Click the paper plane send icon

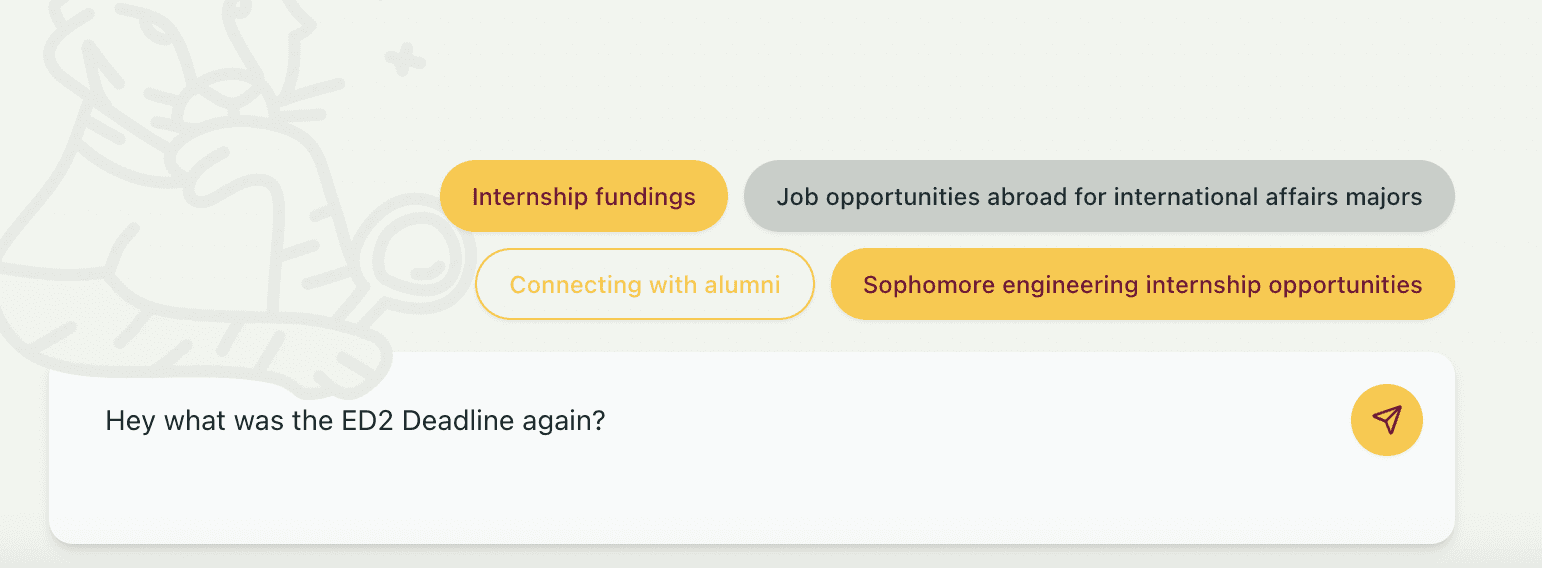point(1386,420)
